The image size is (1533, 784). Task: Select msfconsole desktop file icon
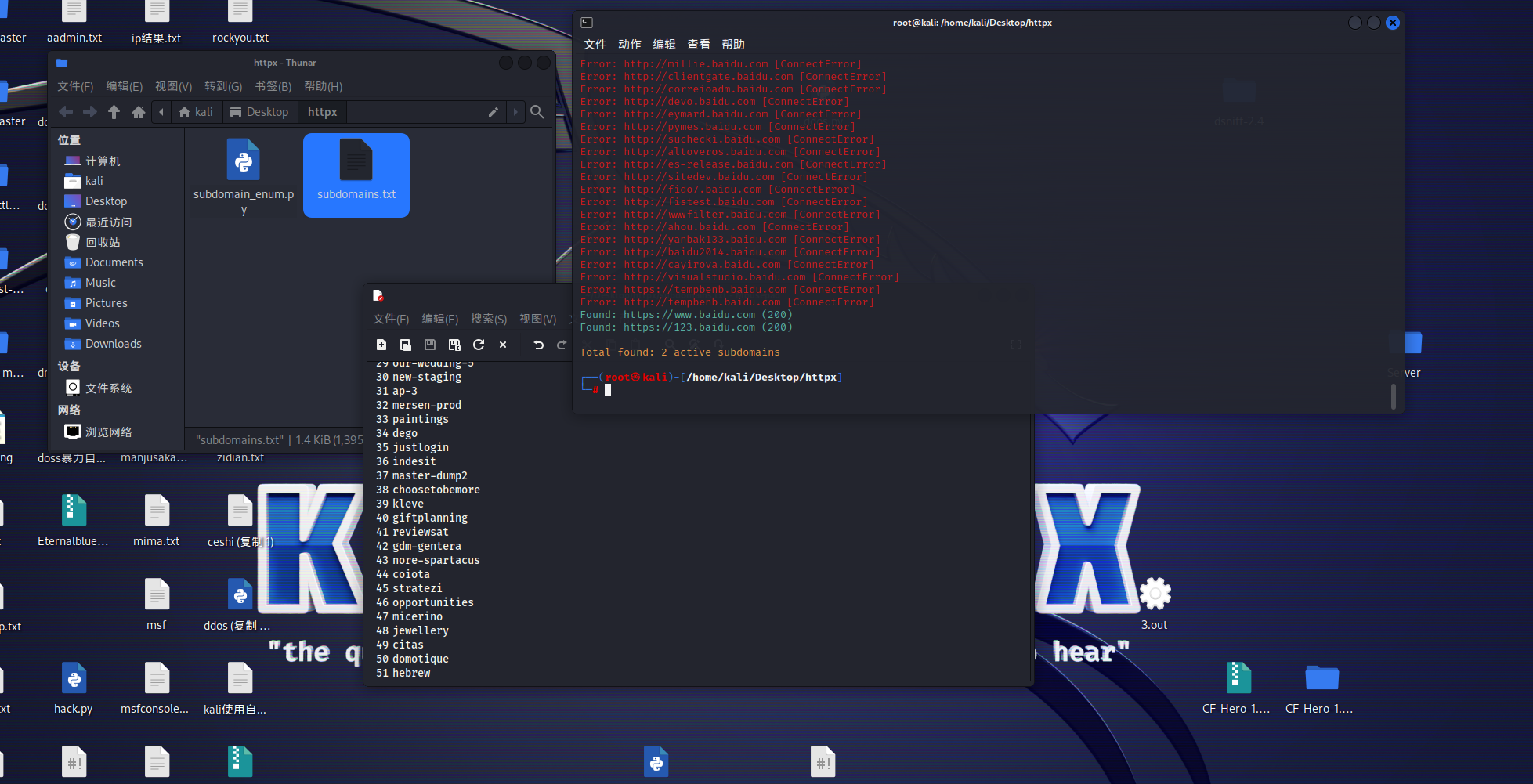(155, 688)
